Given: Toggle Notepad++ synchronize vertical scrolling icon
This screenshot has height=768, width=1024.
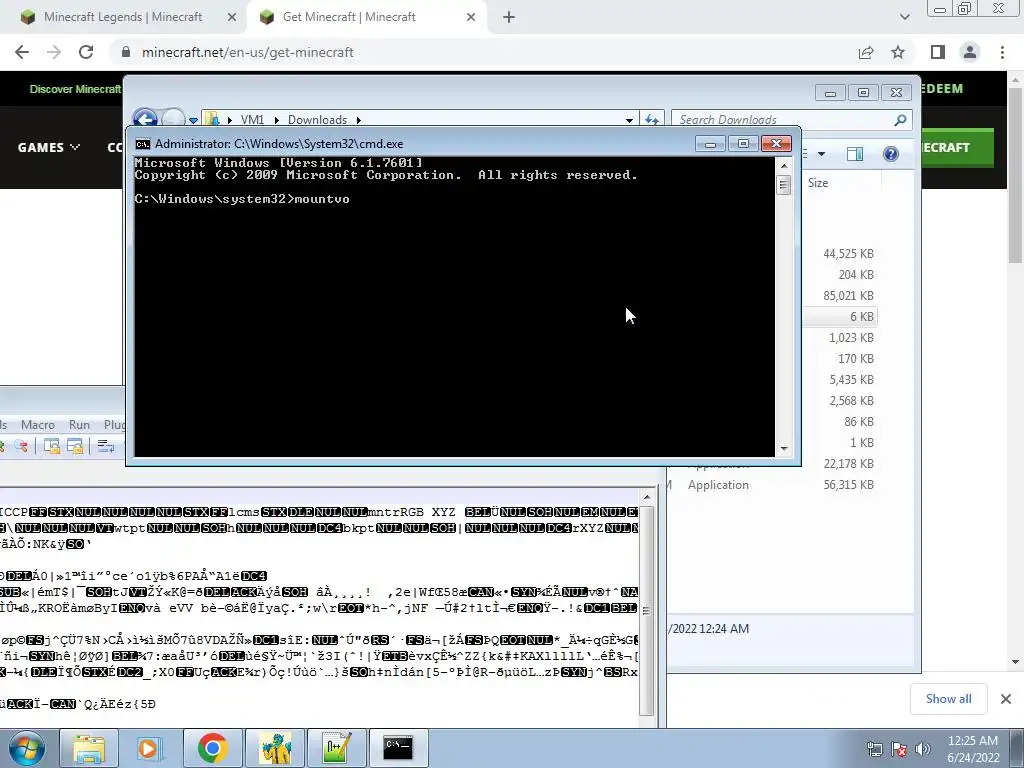Looking at the screenshot, I should [x=52, y=446].
